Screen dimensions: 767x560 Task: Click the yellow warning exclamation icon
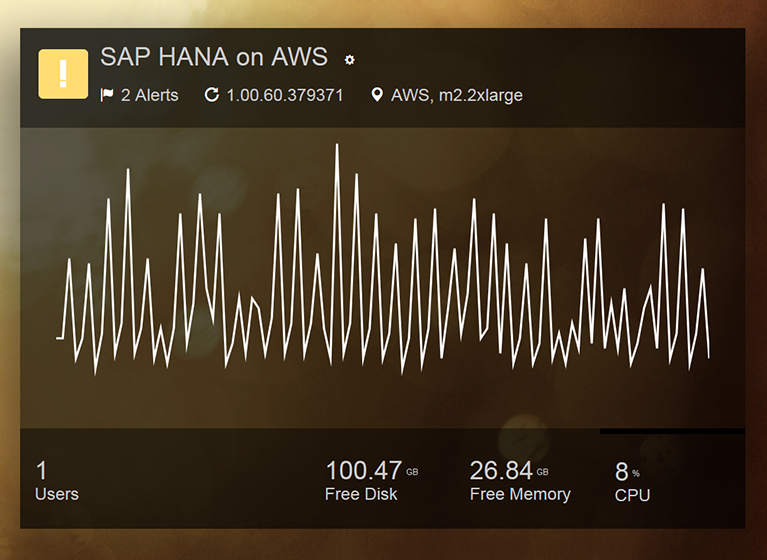63,74
